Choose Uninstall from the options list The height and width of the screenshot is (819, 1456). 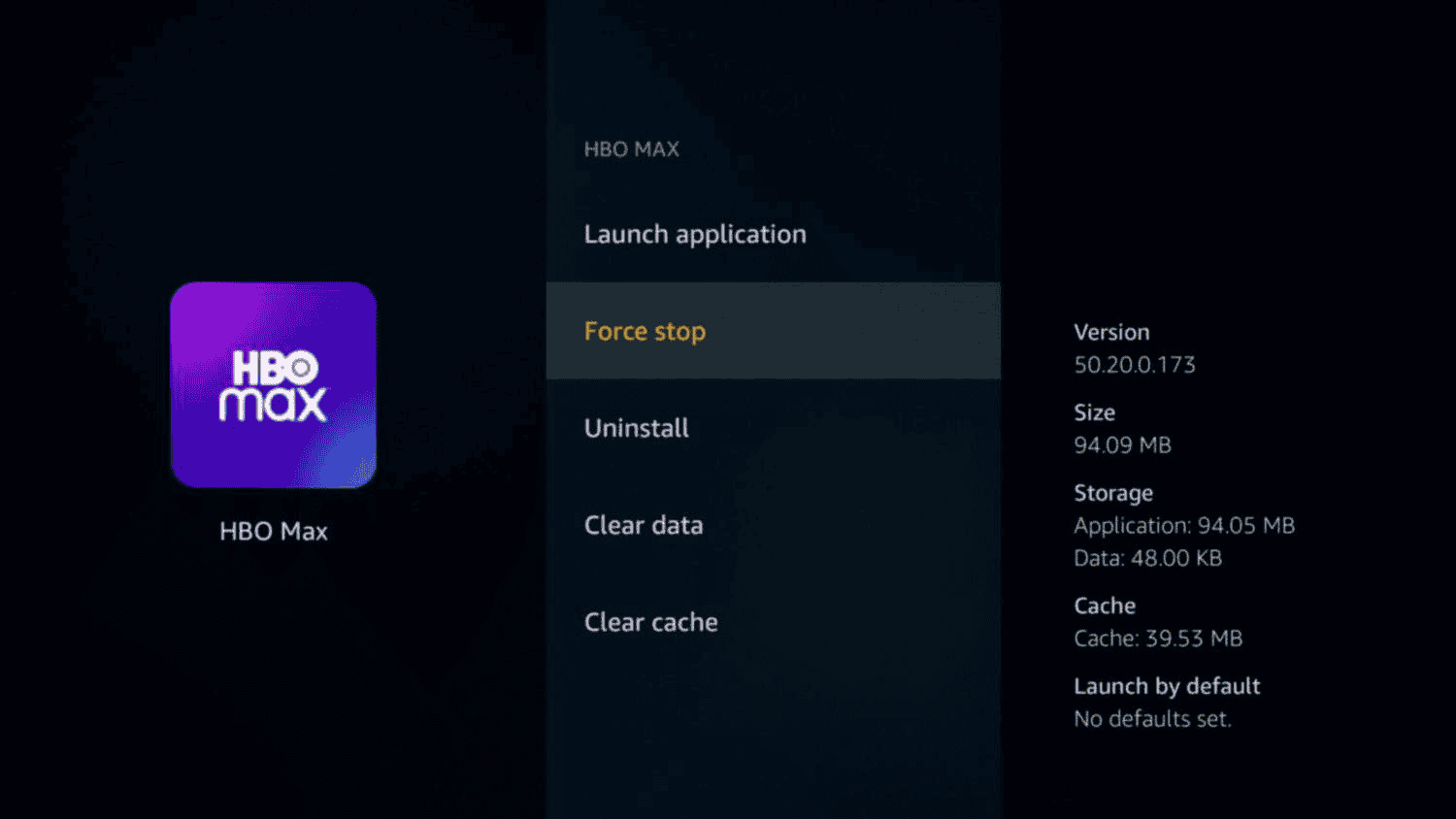(x=637, y=428)
